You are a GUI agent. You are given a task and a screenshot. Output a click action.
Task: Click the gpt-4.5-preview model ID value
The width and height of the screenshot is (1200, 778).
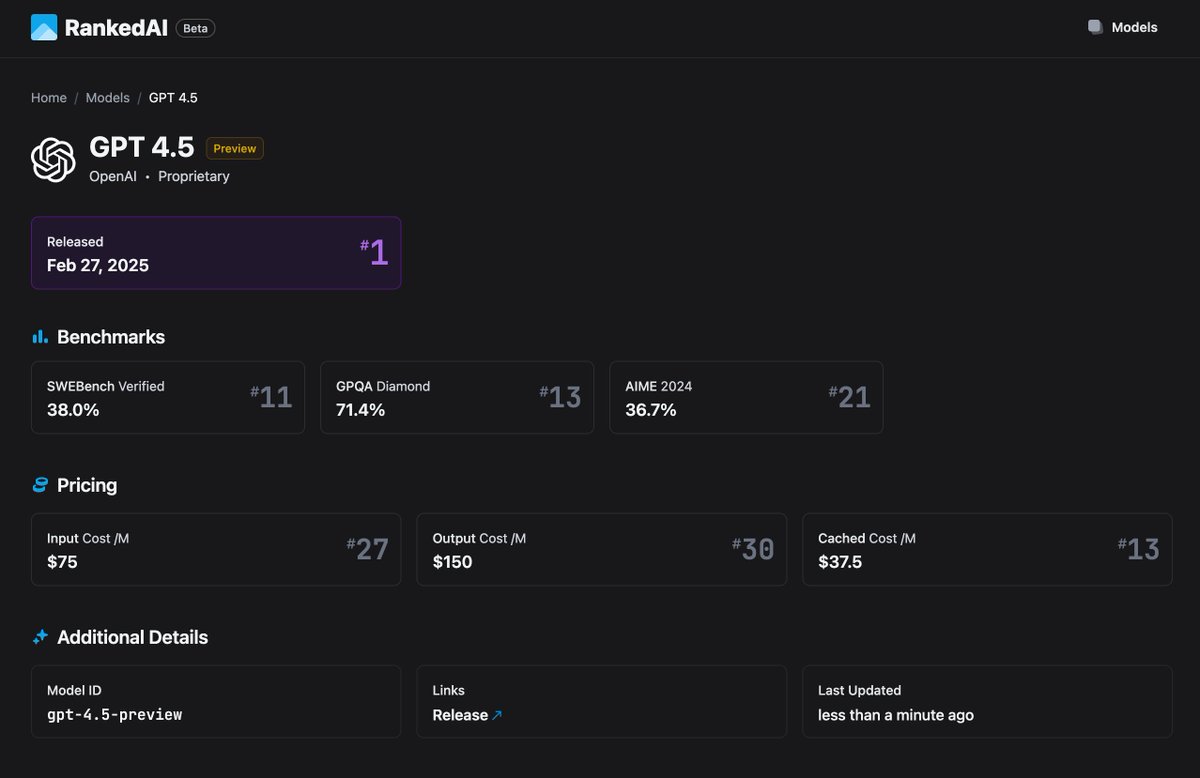115,715
